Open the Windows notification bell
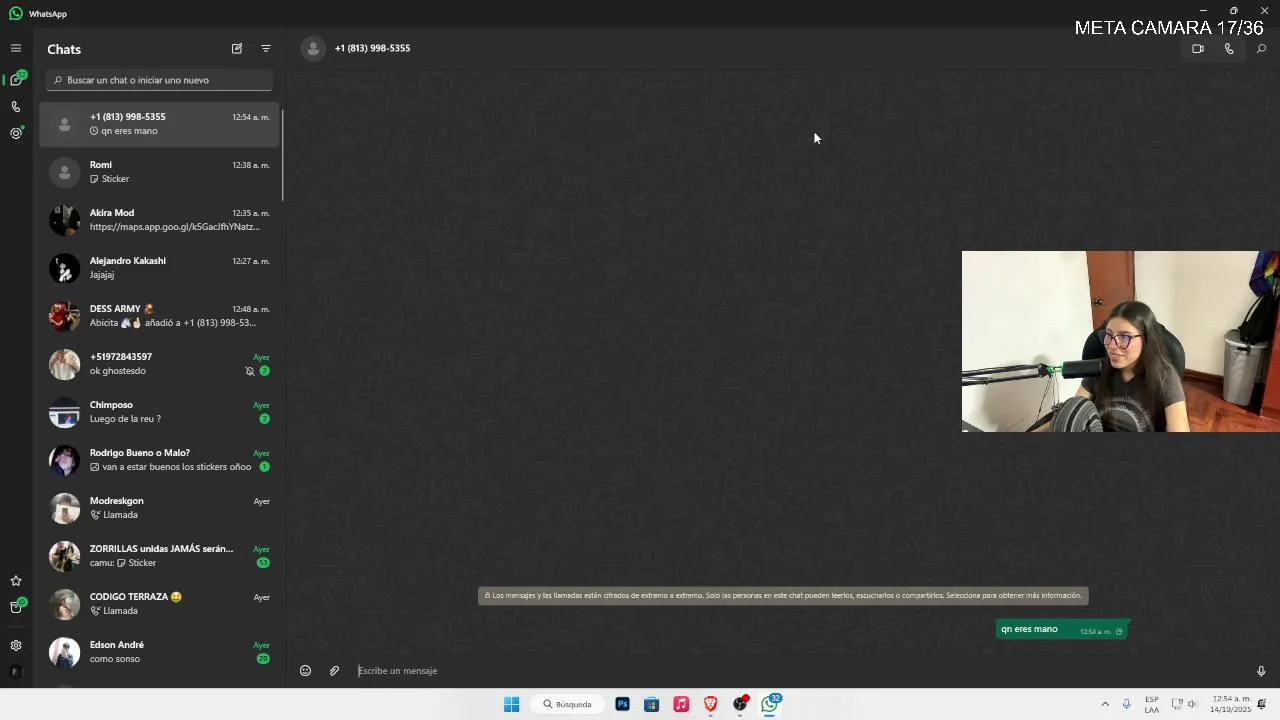 pos(1262,704)
